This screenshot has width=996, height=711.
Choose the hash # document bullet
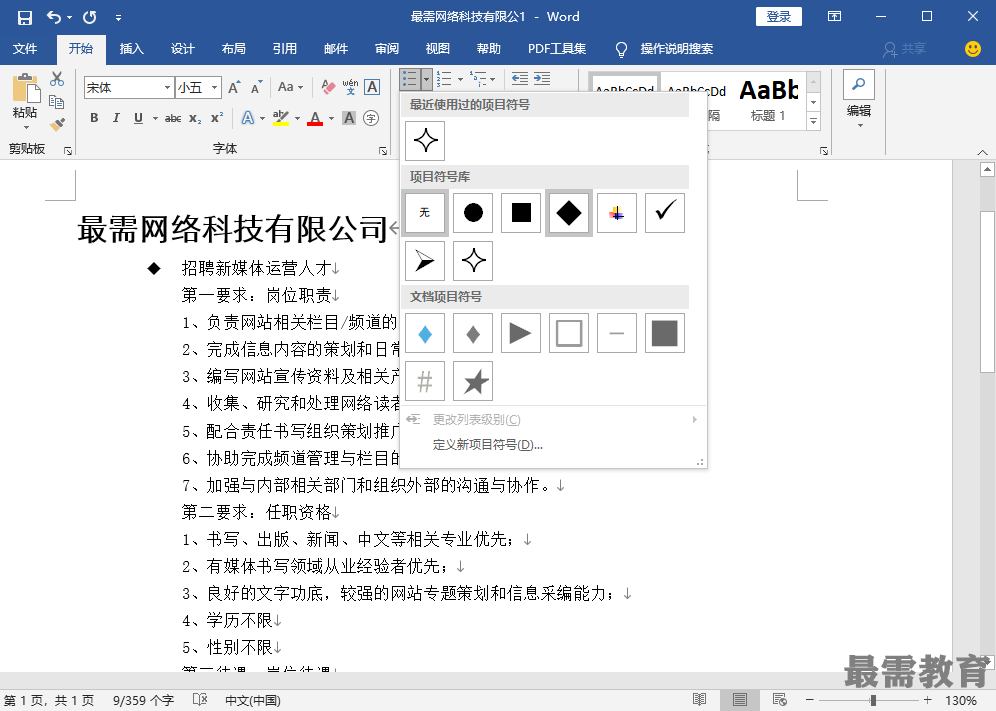click(x=425, y=381)
